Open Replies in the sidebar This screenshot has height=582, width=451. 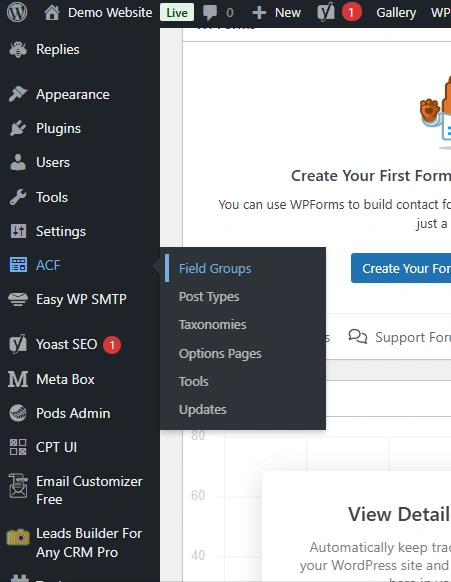tap(58, 49)
